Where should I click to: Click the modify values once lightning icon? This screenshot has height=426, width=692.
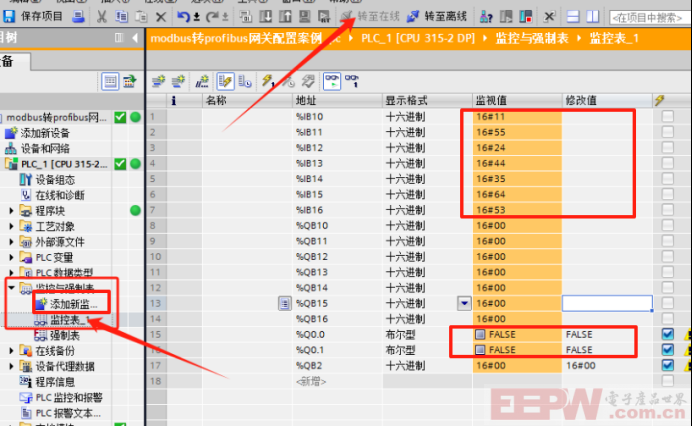pyautogui.click(x=268, y=81)
